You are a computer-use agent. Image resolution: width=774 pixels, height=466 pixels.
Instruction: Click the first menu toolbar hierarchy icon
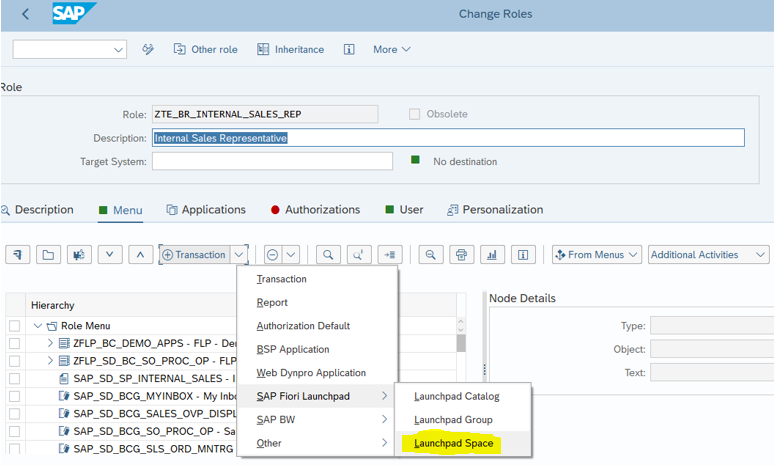pos(18,255)
